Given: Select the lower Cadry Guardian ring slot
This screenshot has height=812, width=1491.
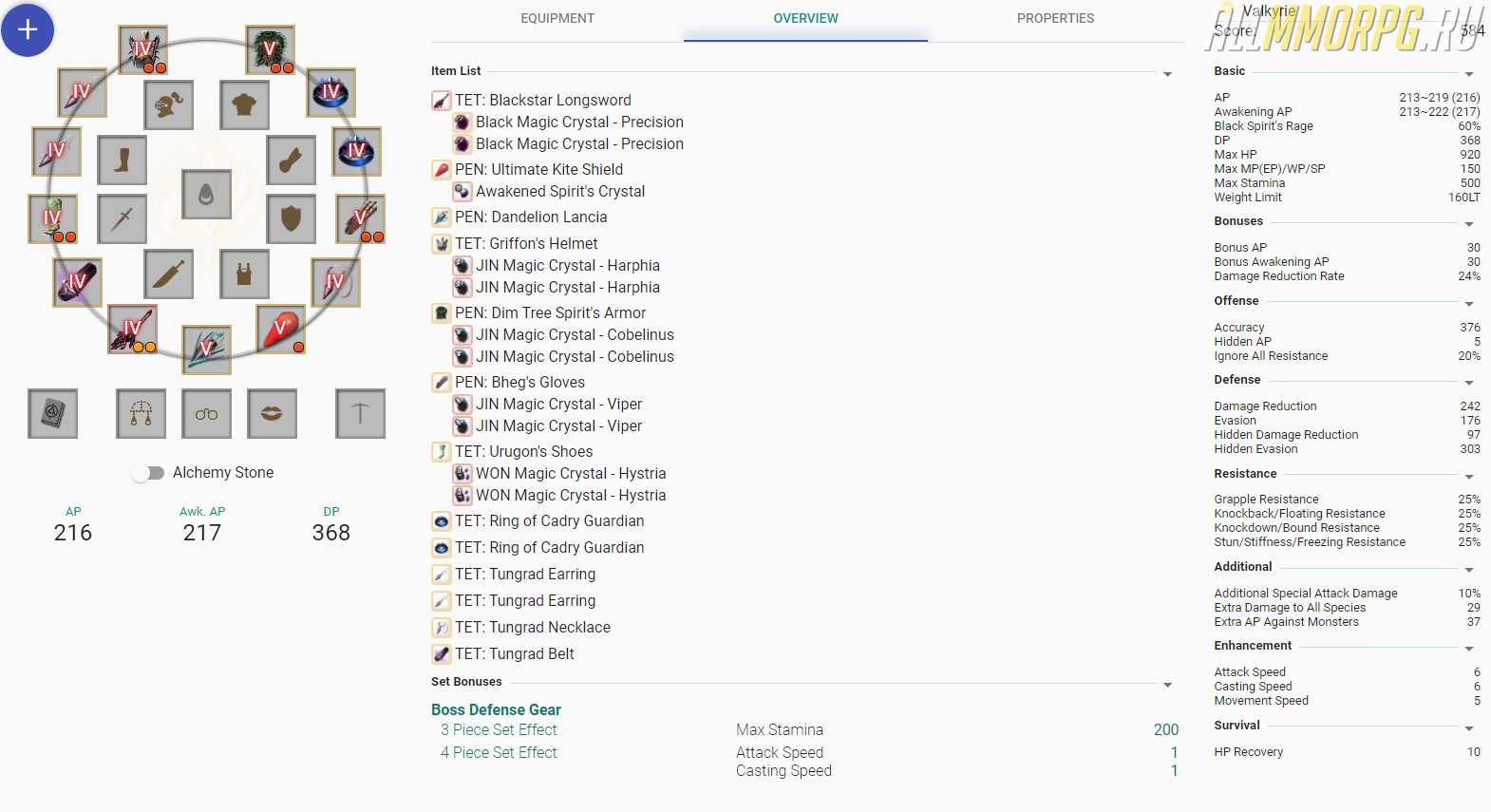Looking at the screenshot, I should pos(356,151).
